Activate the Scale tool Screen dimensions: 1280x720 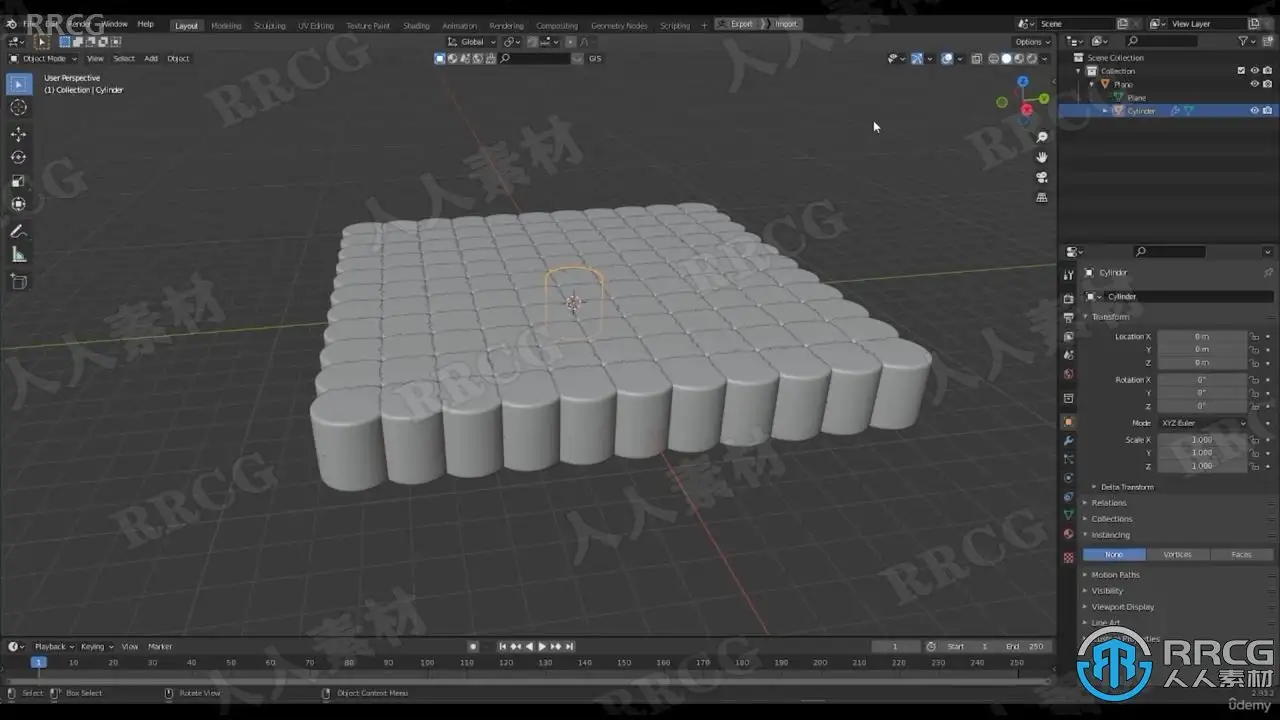[x=18, y=181]
